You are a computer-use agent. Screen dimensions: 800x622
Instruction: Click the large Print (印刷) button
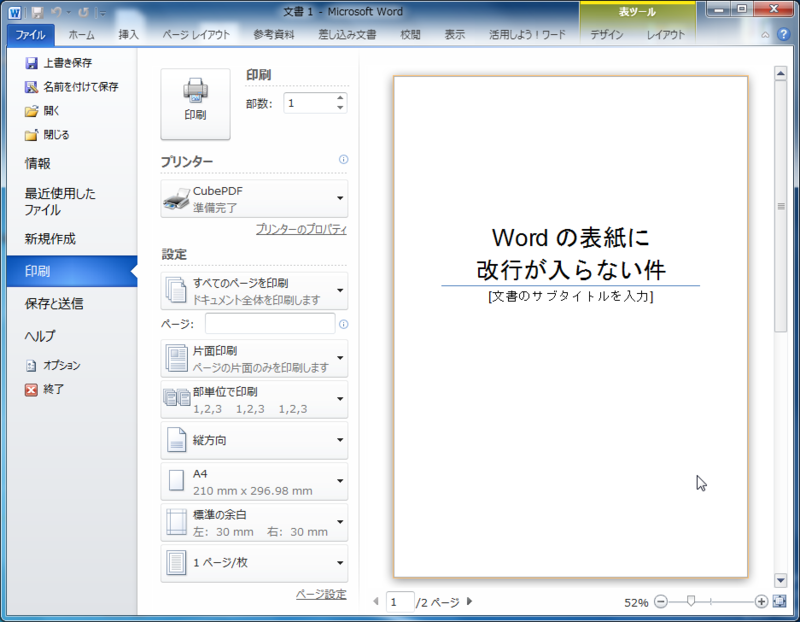tap(195, 104)
